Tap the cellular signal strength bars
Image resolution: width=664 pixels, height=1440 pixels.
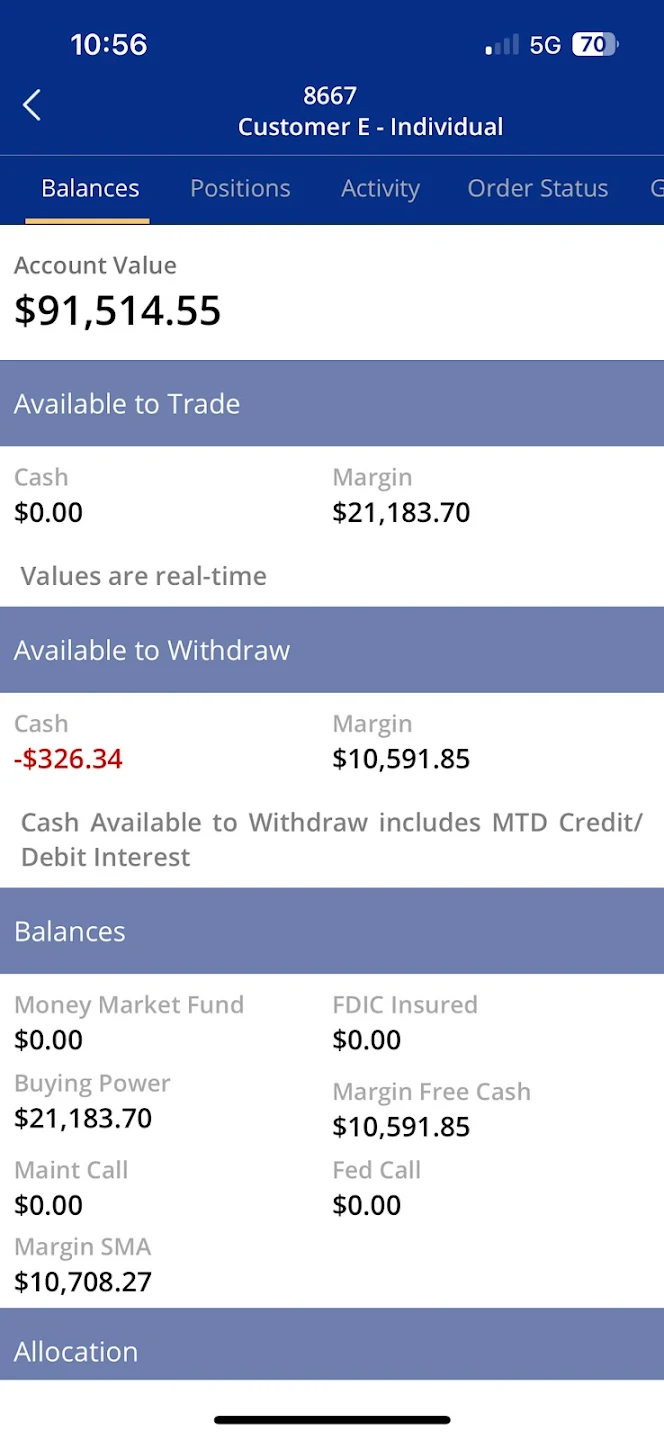pyautogui.click(x=501, y=45)
